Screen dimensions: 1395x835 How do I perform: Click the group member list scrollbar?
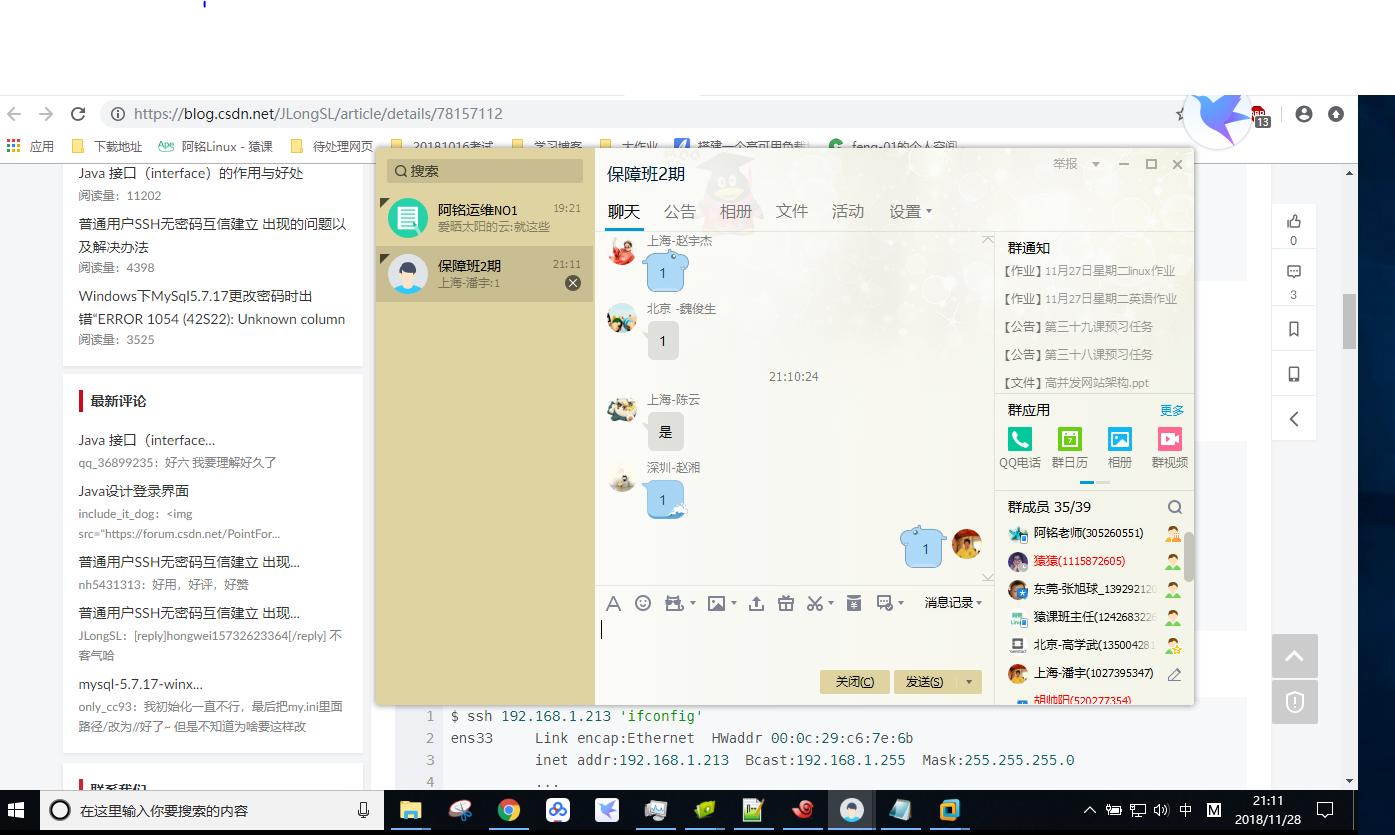pos(1189,558)
